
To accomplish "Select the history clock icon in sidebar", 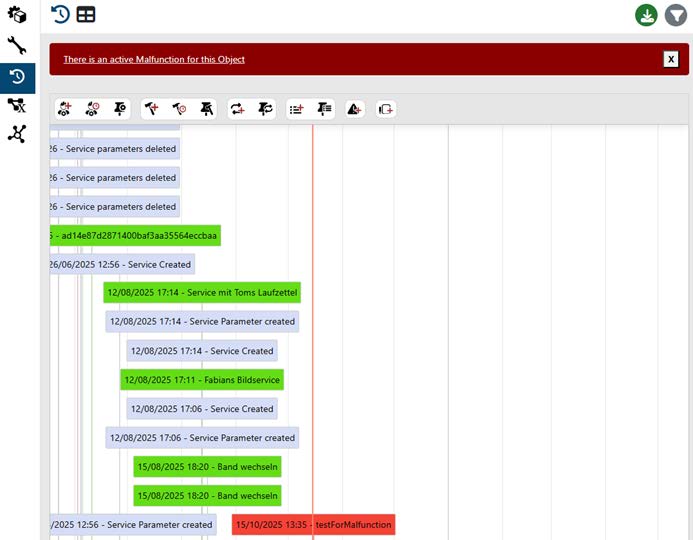I will 17,76.
